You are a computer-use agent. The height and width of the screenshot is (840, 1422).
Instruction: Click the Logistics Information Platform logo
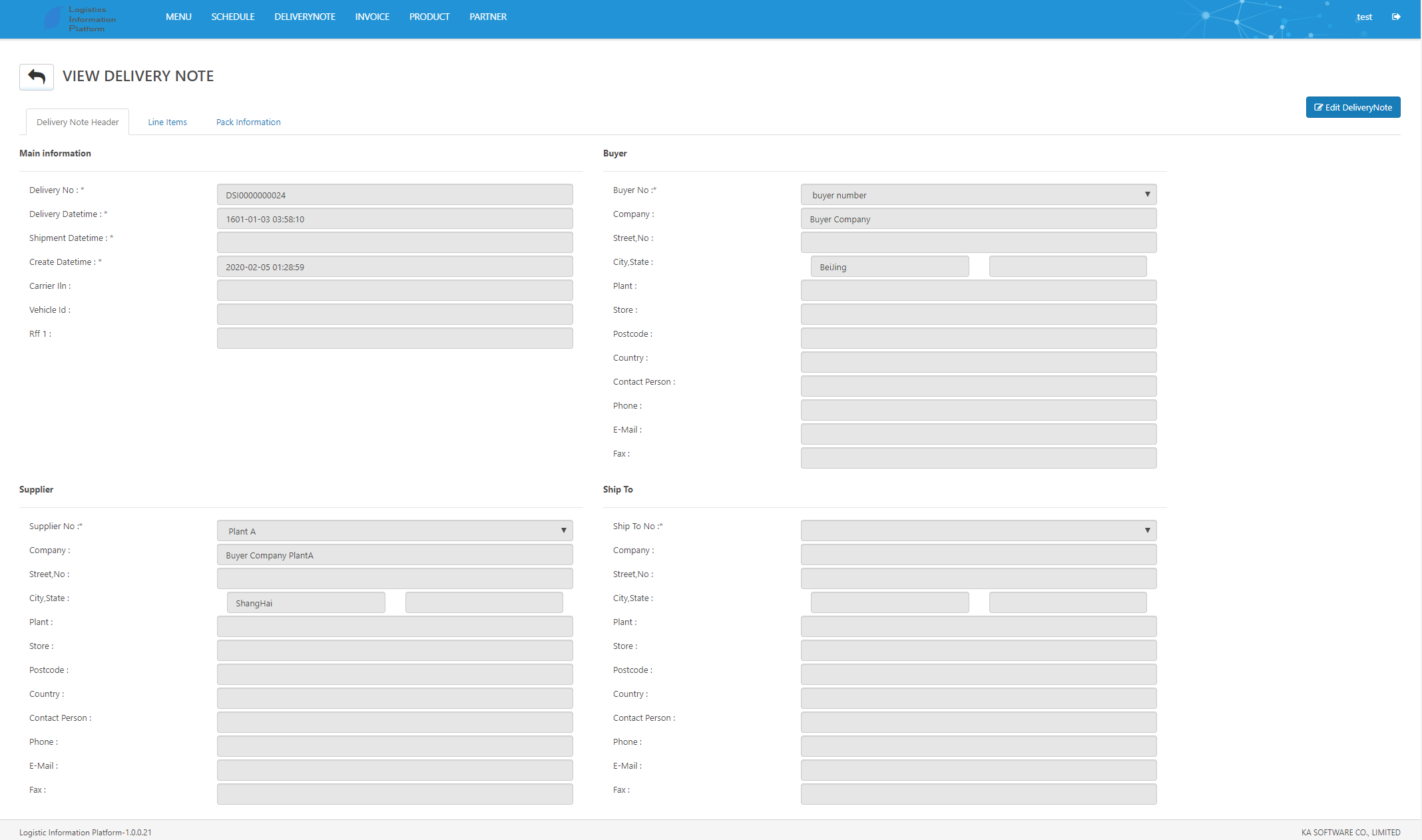click(81, 19)
